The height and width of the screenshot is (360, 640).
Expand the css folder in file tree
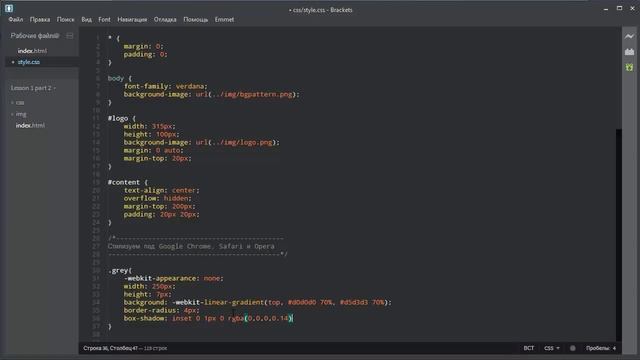(x=18, y=102)
